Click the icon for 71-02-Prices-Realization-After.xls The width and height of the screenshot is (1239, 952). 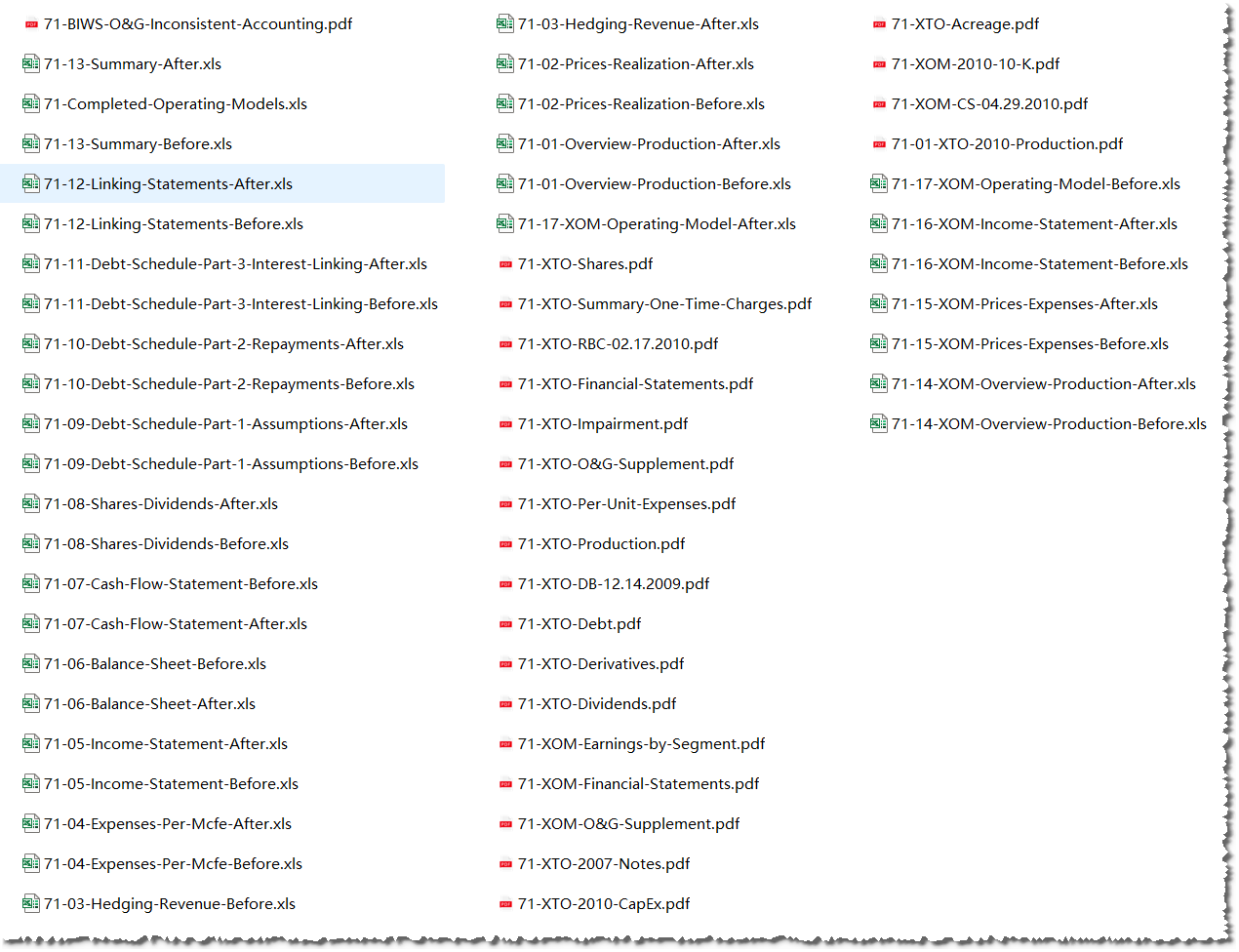click(505, 64)
